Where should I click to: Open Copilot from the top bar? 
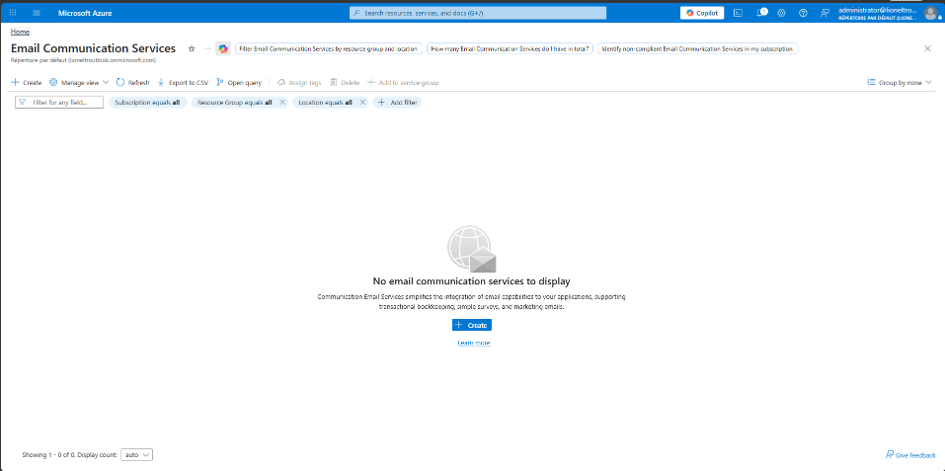click(702, 13)
